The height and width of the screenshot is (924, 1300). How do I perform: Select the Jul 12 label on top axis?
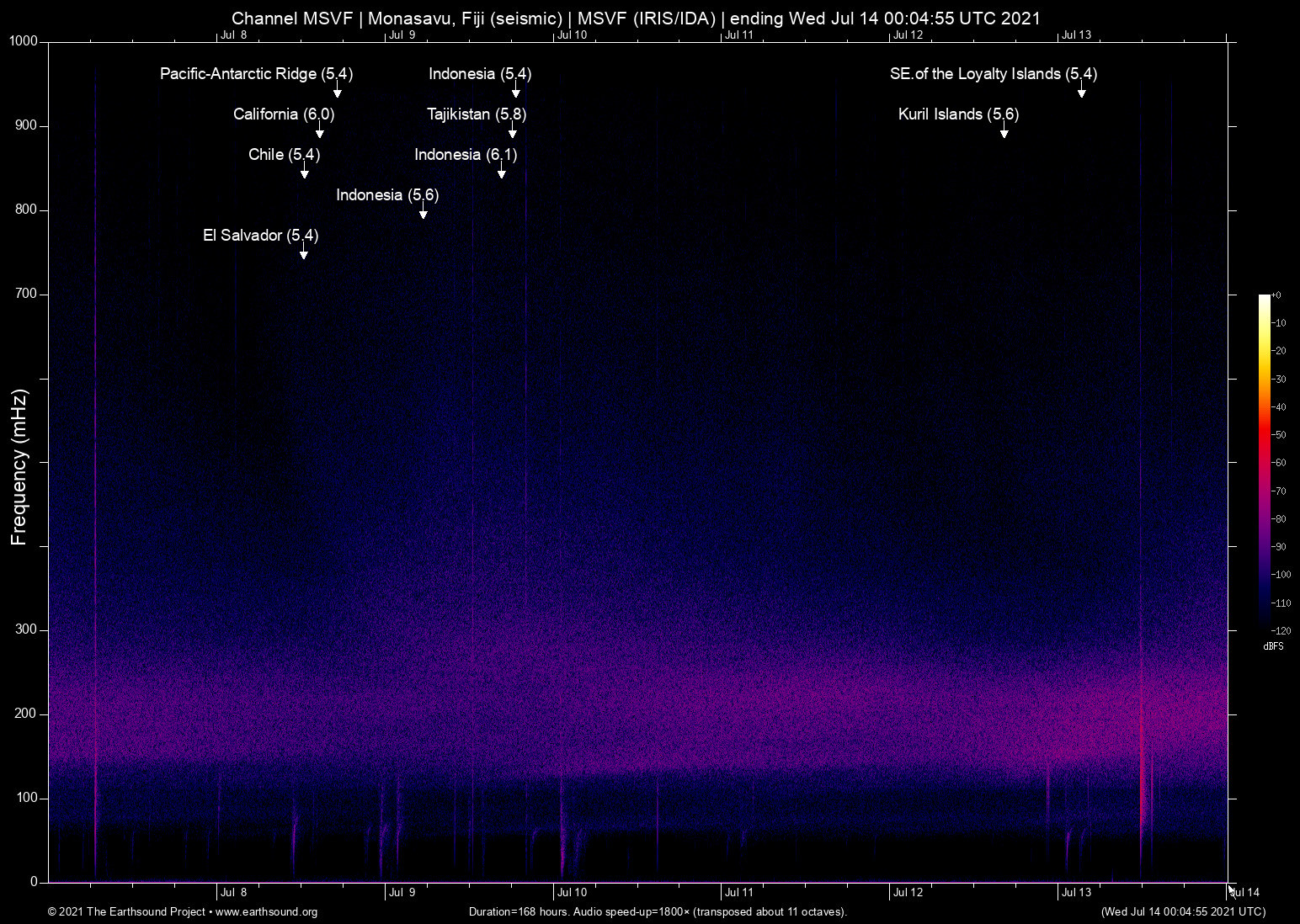tap(908, 35)
